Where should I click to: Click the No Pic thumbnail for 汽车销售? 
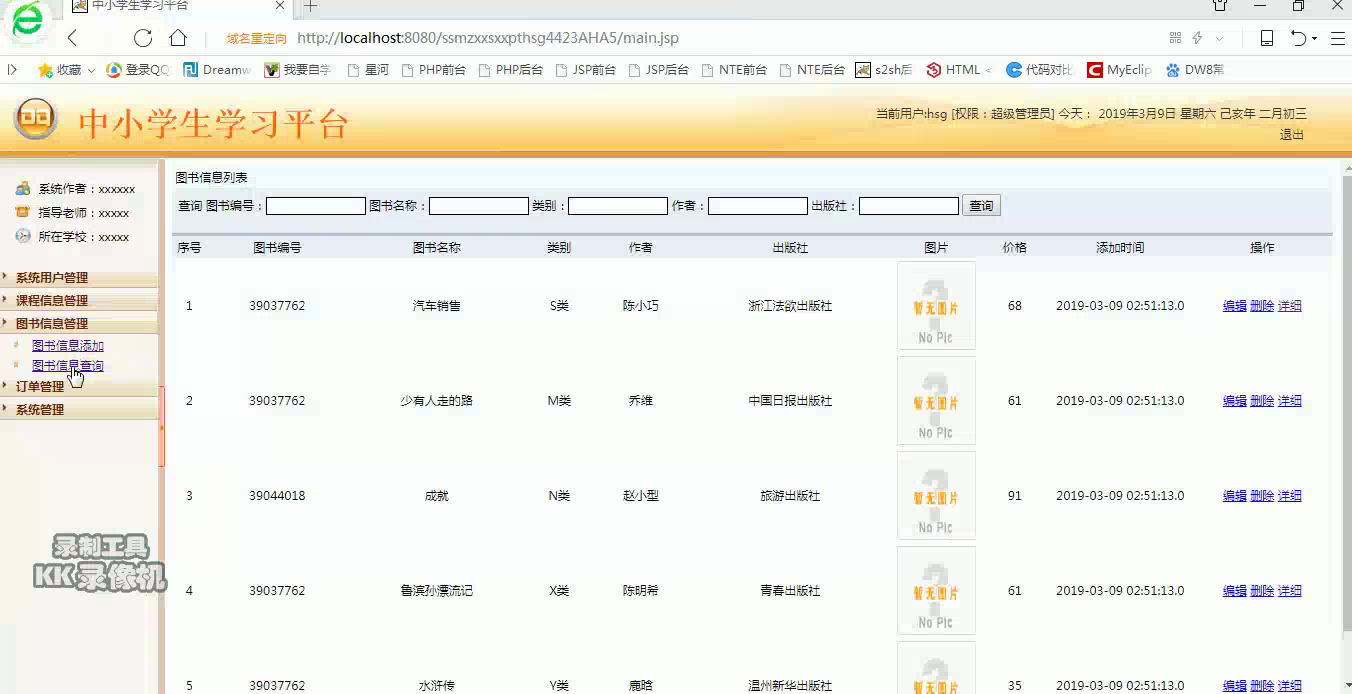coord(936,306)
